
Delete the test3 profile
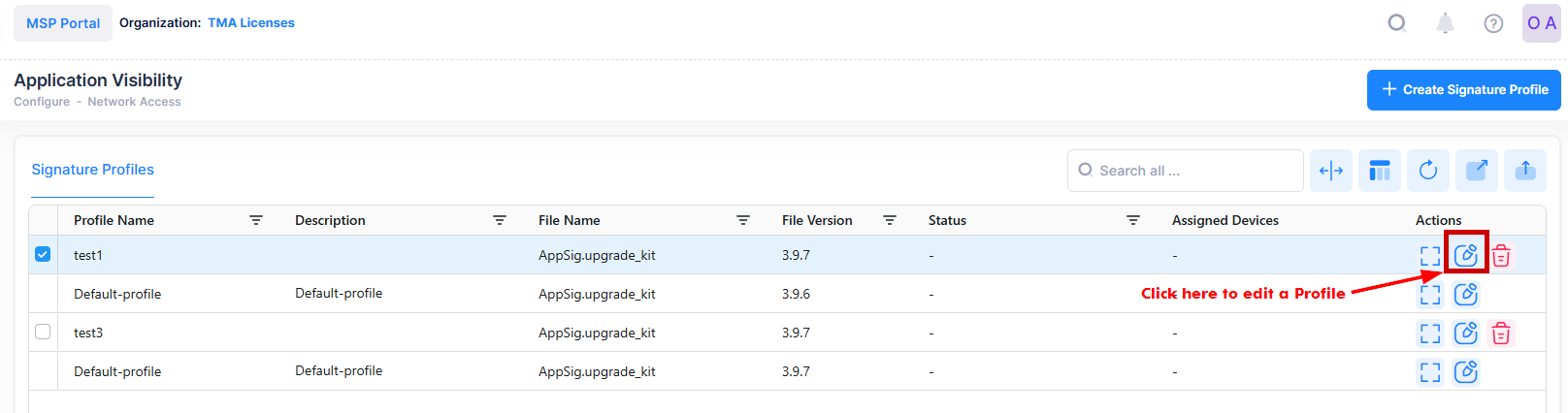pos(1501,334)
